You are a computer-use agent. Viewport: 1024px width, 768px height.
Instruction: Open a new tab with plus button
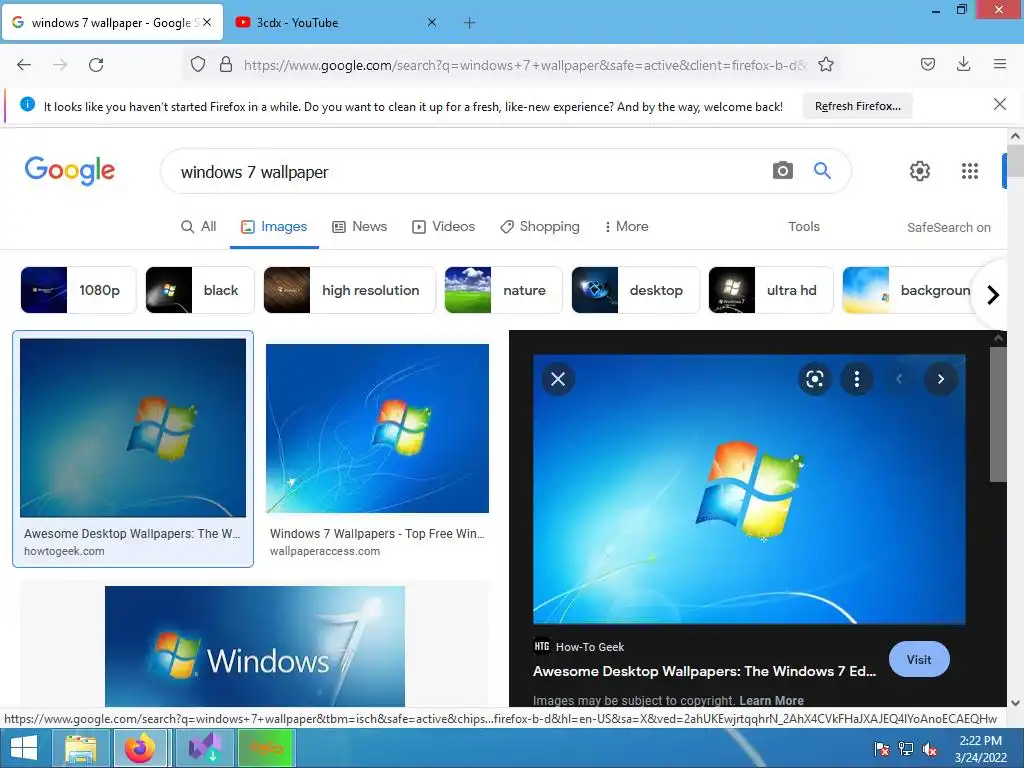[x=470, y=23]
